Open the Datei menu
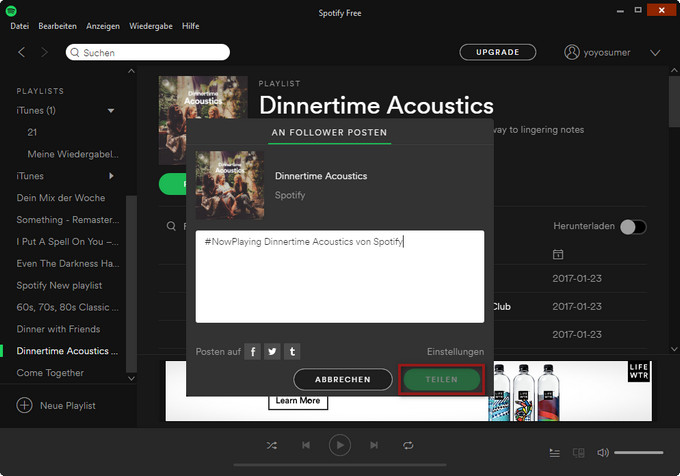 [x=20, y=26]
